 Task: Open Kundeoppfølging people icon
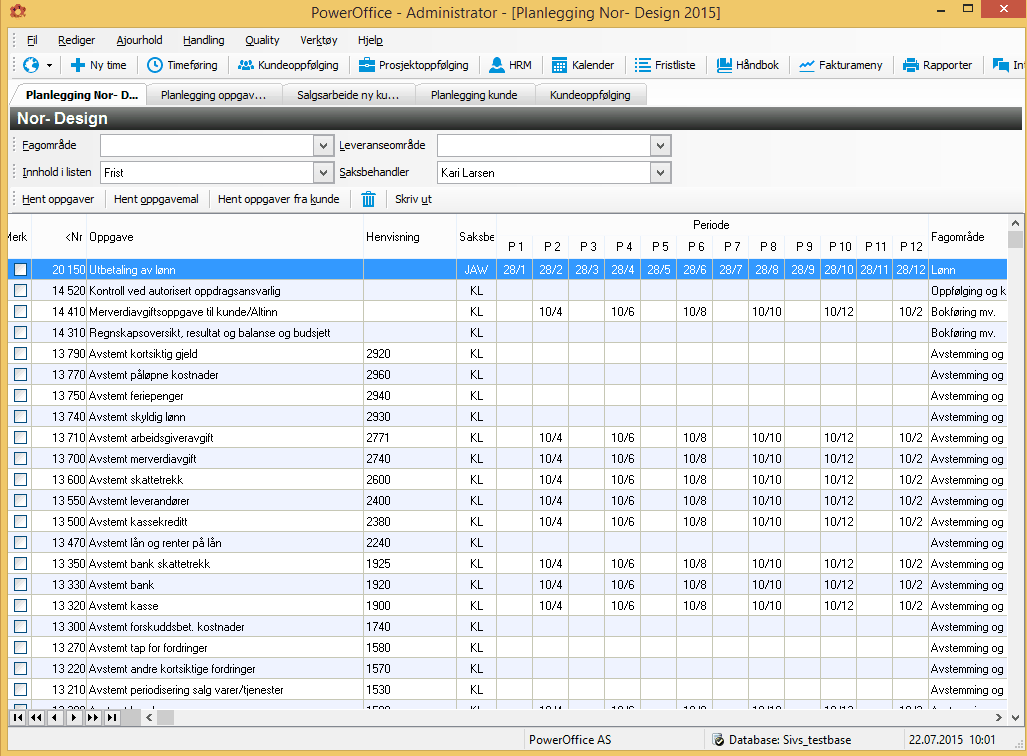tap(246, 65)
